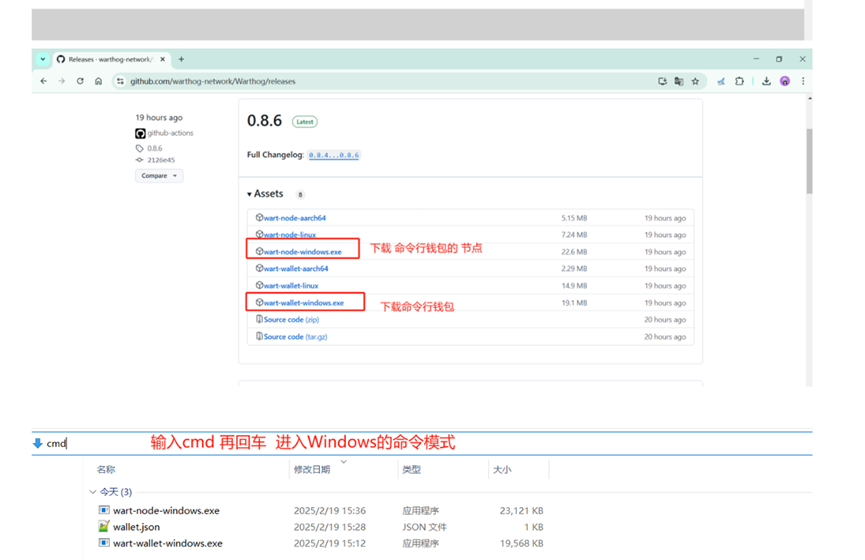
Task: Click the JSON 文件 type cell
Action: click(424, 527)
